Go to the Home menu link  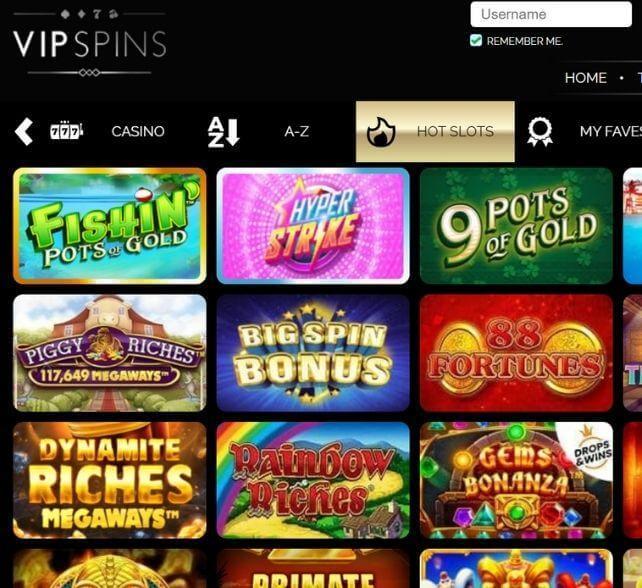pos(585,78)
